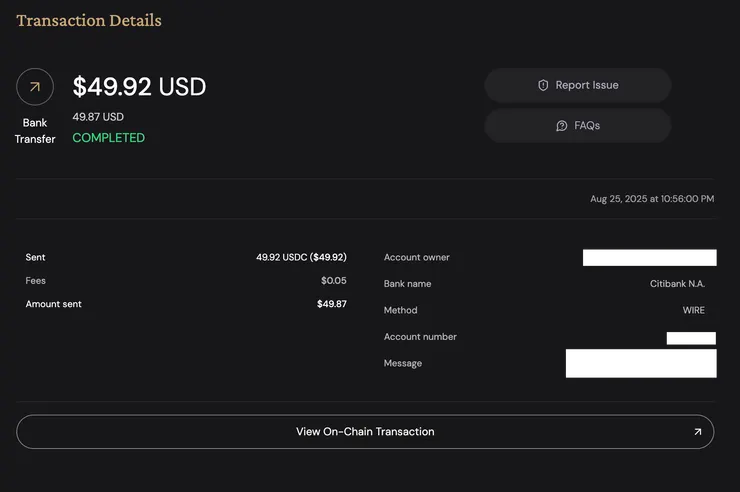Click the 49.92 USDC sent value
The height and width of the screenshot is (492, 740).
click(301, 257)
